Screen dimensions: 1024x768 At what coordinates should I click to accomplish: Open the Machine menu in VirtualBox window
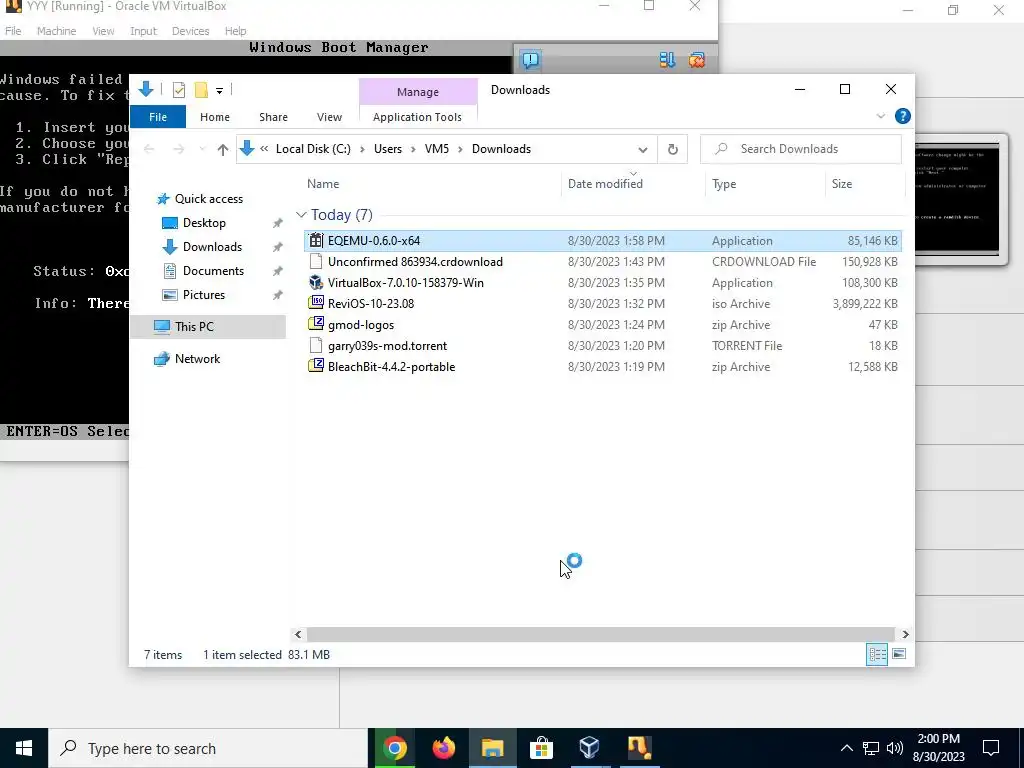pyautogui.click(x=56, y=31)
